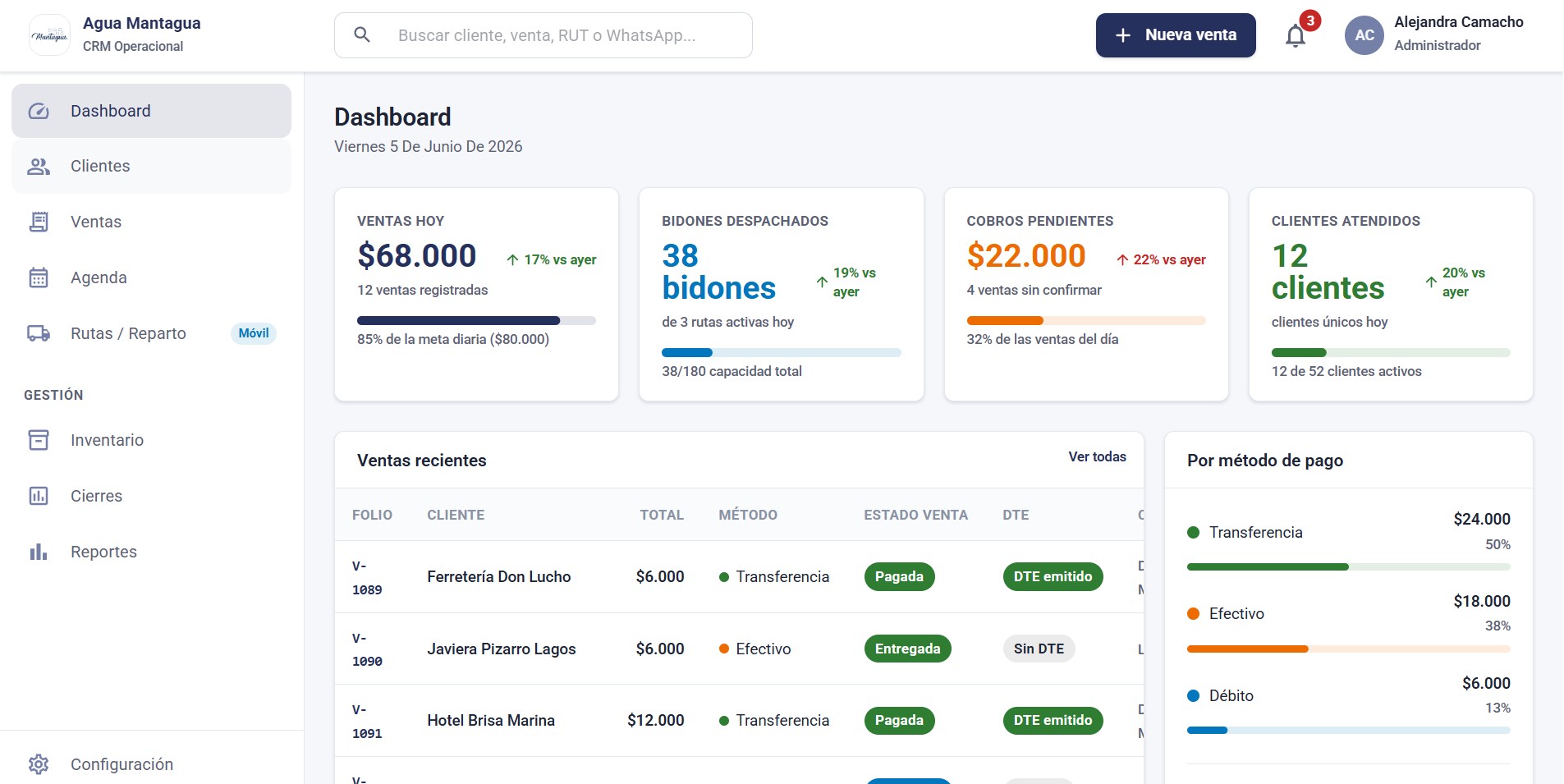Click the red notification count badge
The height and width of the screenshot is (784, 1564).
coord(1310,21)
